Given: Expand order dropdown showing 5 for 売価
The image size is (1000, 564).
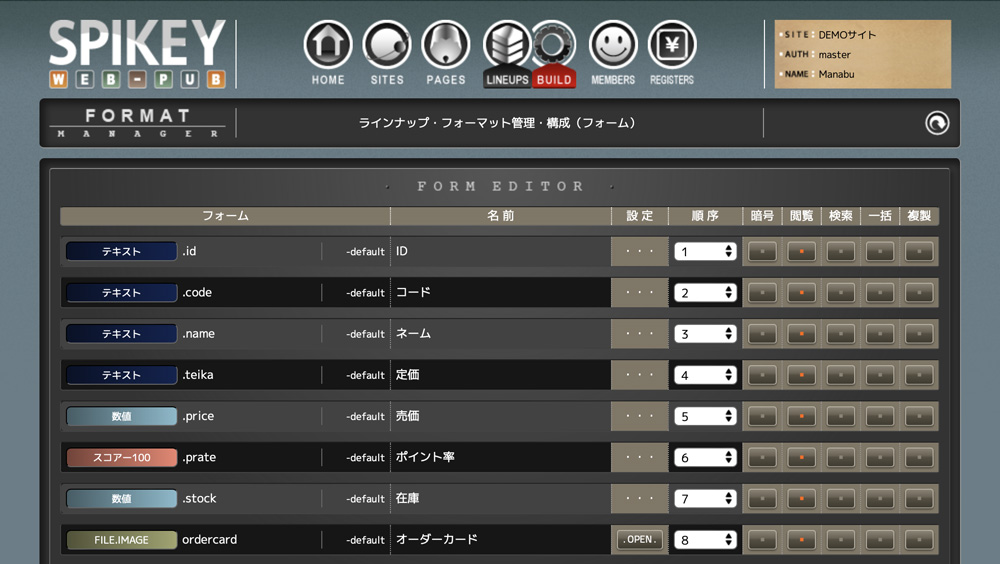Looking at the screenshot, I should tap(705, 416).
